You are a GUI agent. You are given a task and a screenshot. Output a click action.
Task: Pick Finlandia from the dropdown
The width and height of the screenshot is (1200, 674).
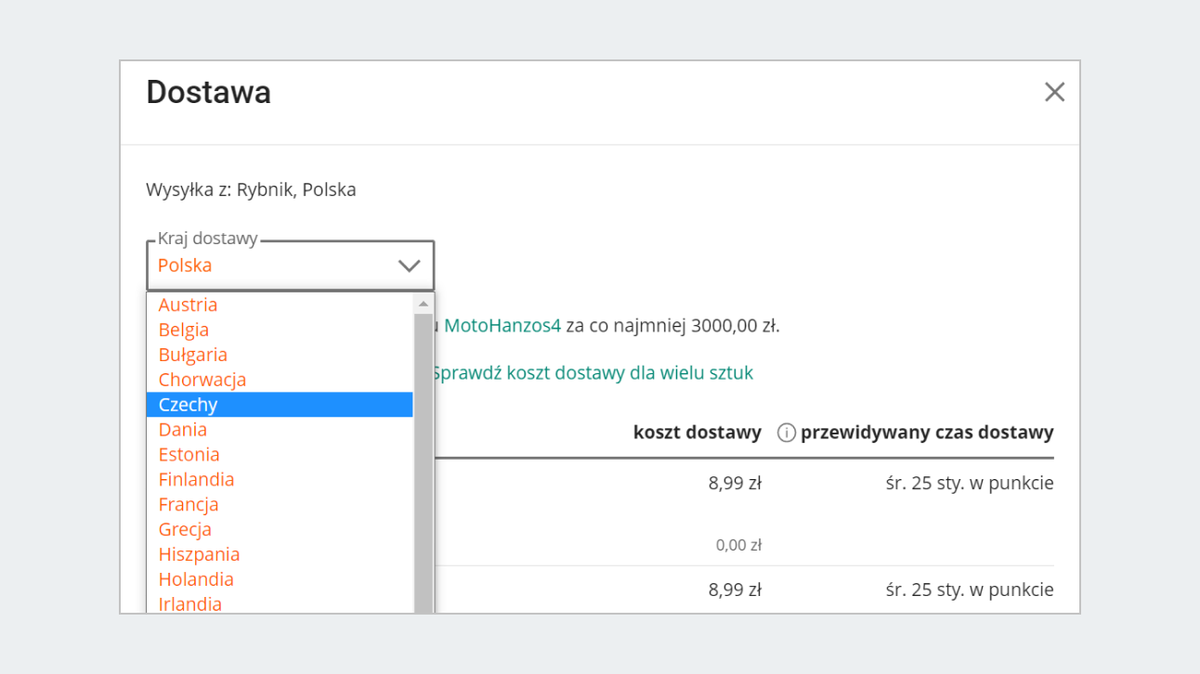196,480
